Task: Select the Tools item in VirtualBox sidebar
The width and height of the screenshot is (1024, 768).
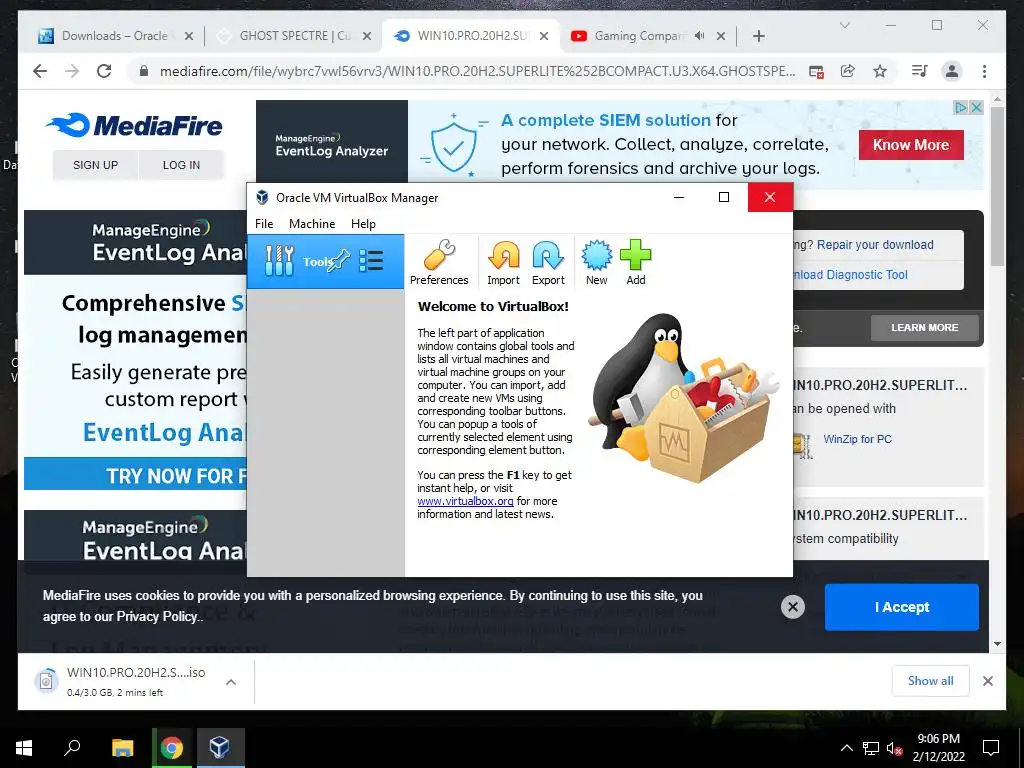Action: coord(325,261)
